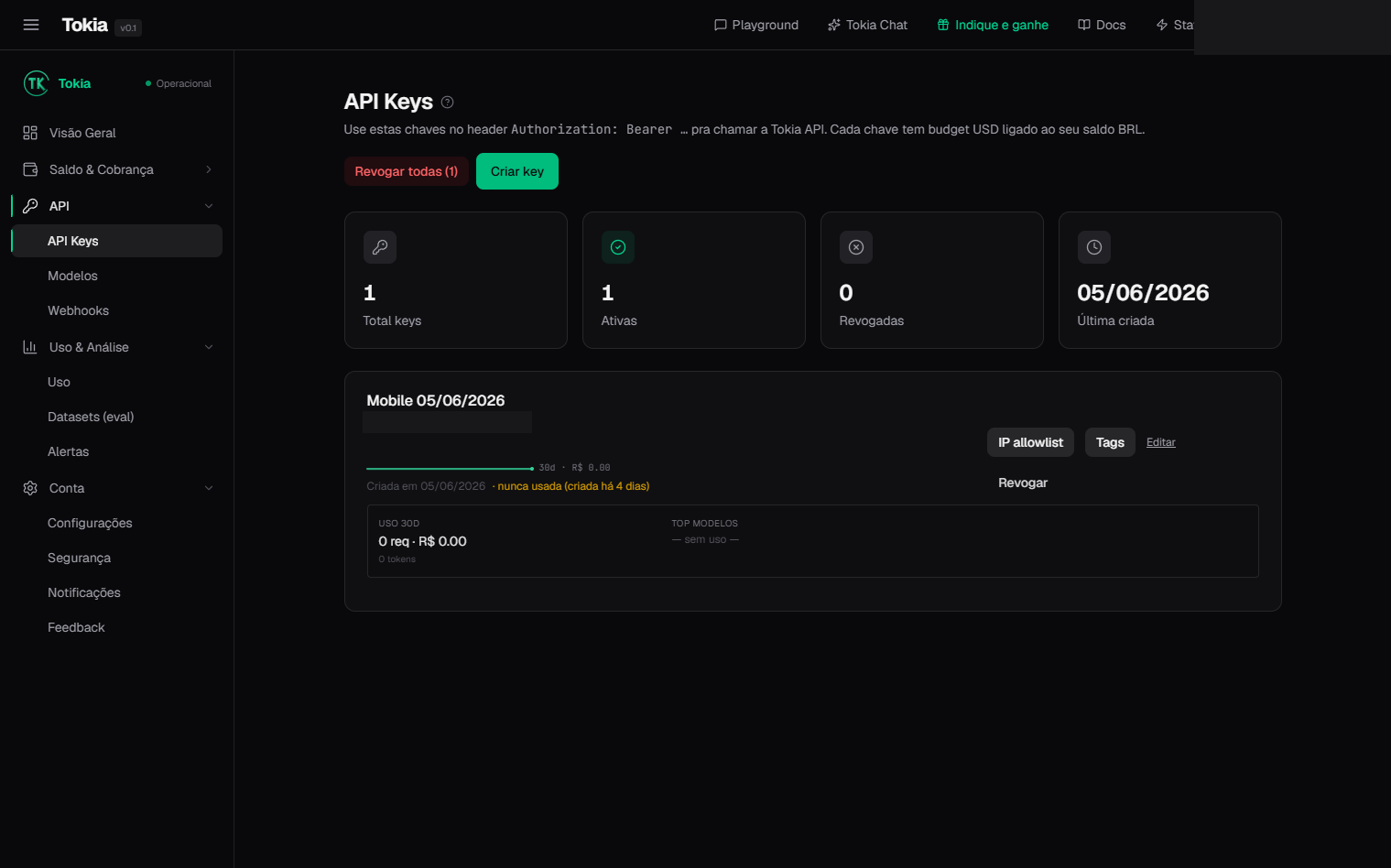Open IP allowlist for Mobile key
This screenshot has width=1391, height=868.
click(1030, 442)
